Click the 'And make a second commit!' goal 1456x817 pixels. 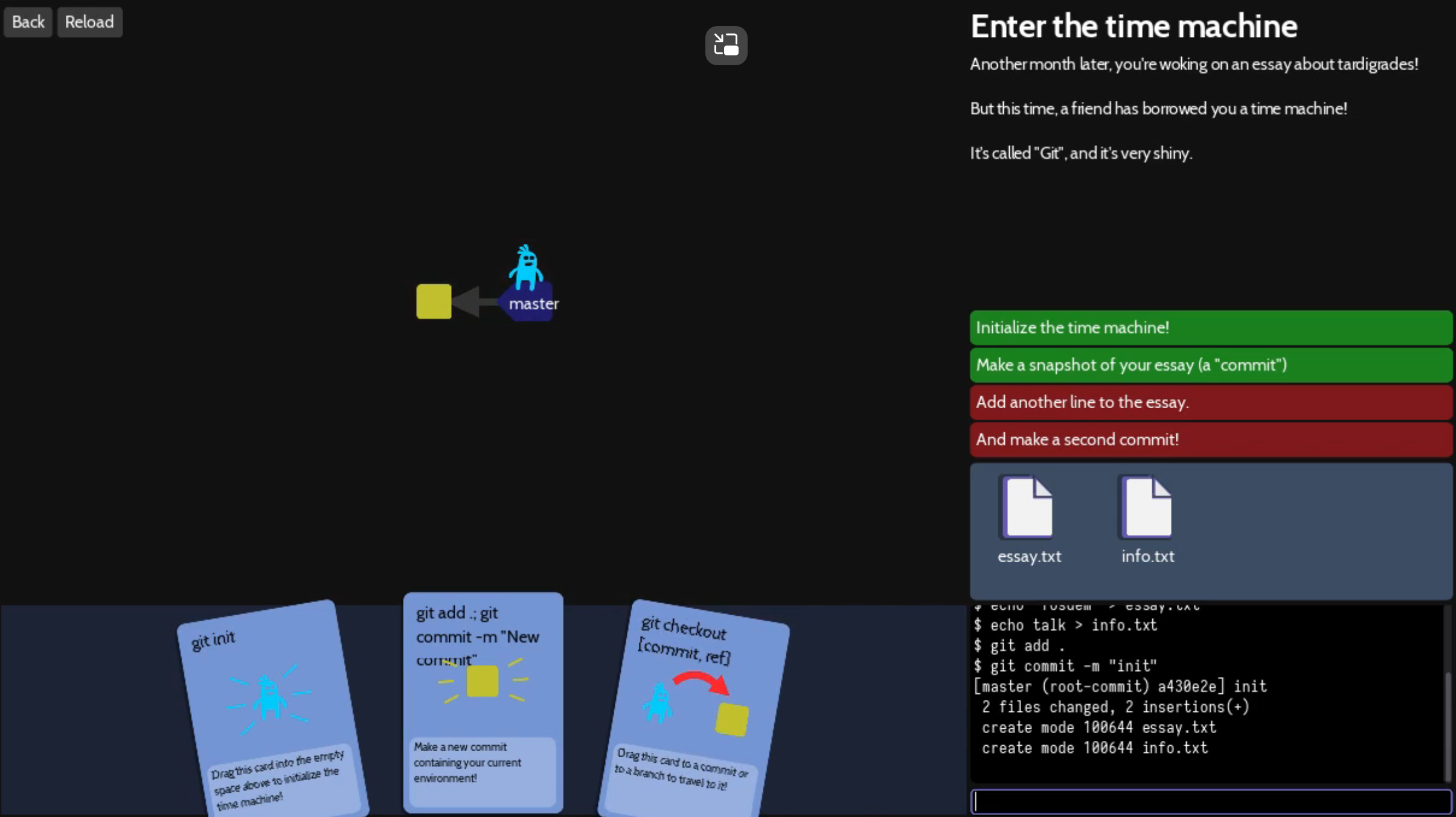pos(1210,440)
